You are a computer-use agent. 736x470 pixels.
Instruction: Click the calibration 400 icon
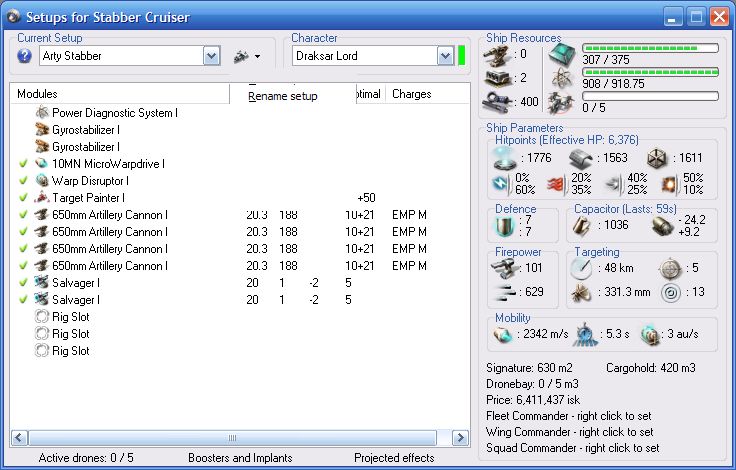(498, 102)
